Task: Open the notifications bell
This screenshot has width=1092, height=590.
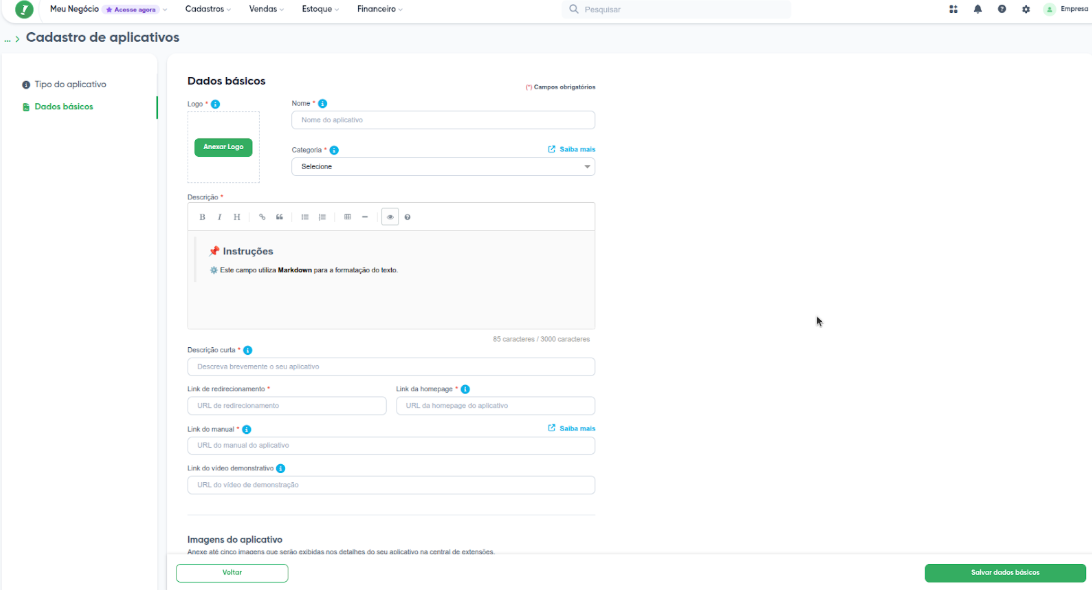Action: point(978,10)
